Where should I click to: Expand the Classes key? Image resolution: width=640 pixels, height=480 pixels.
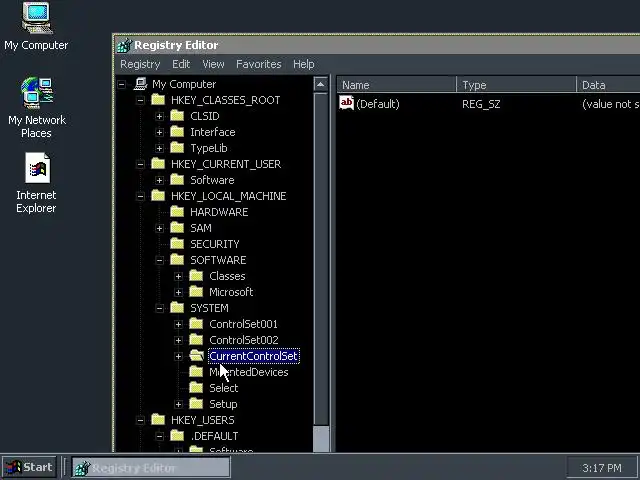(x=178, y=276)
